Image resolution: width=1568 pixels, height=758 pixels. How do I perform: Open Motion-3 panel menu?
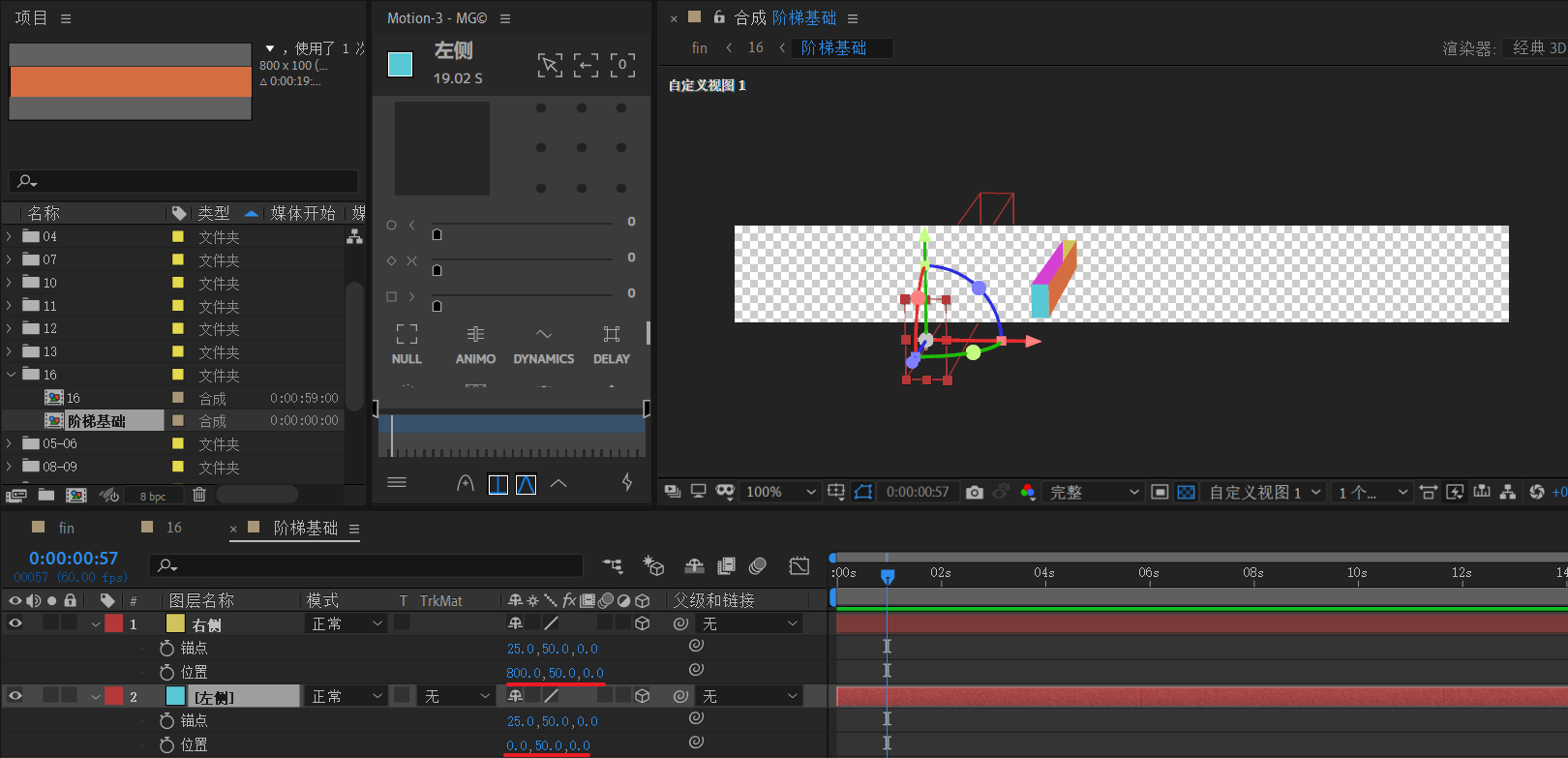coord(505,18)
